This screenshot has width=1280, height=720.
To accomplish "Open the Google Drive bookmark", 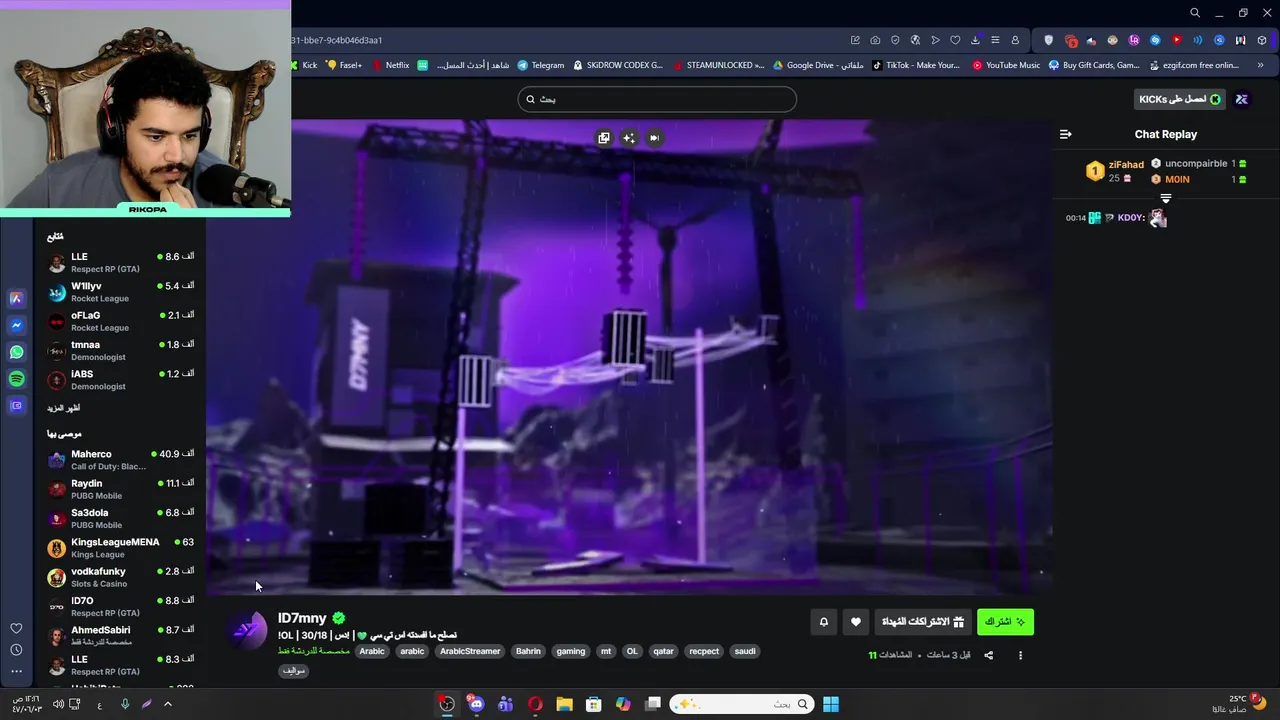I will [817, 65].
